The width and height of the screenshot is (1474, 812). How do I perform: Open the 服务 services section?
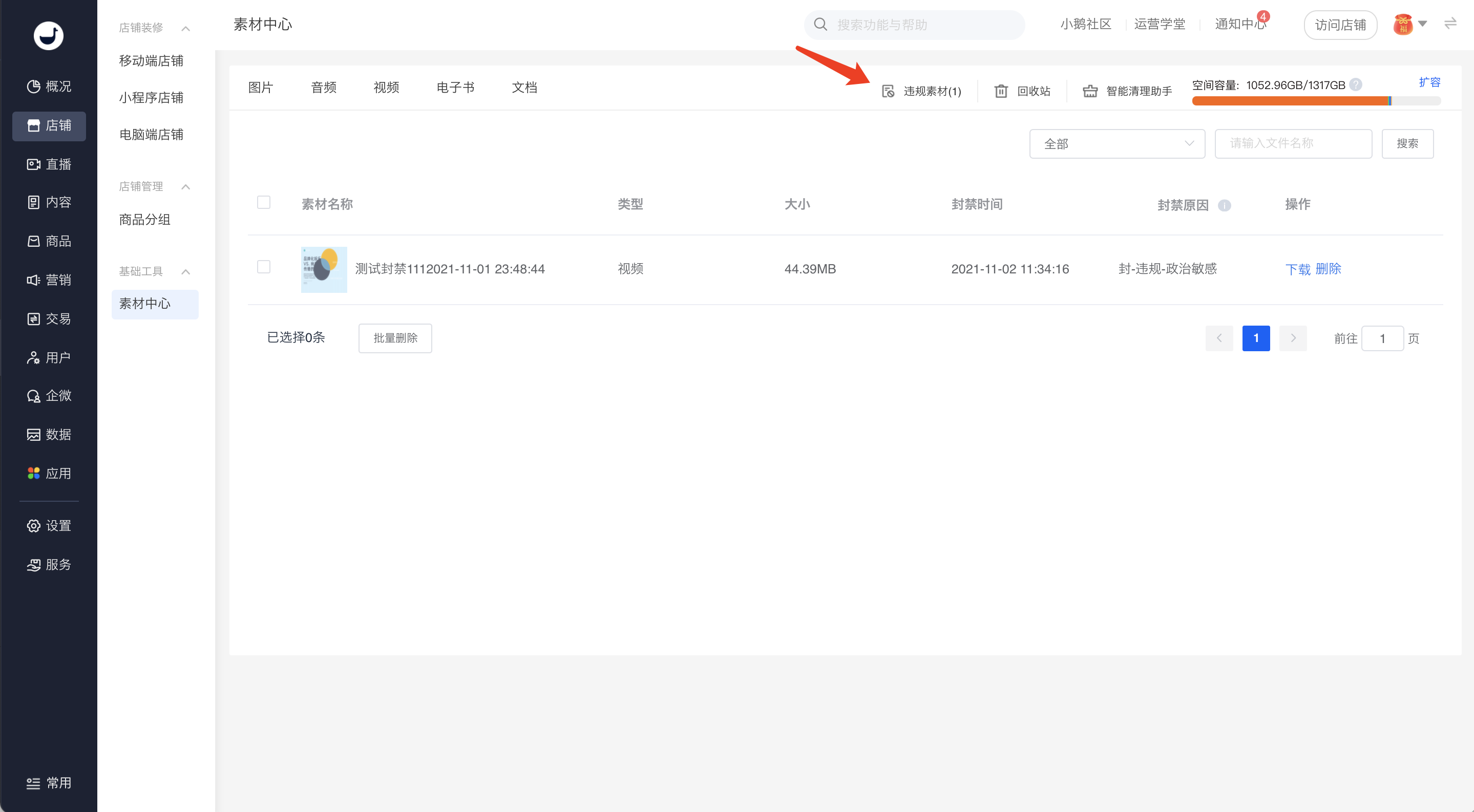tap(49, 564)
